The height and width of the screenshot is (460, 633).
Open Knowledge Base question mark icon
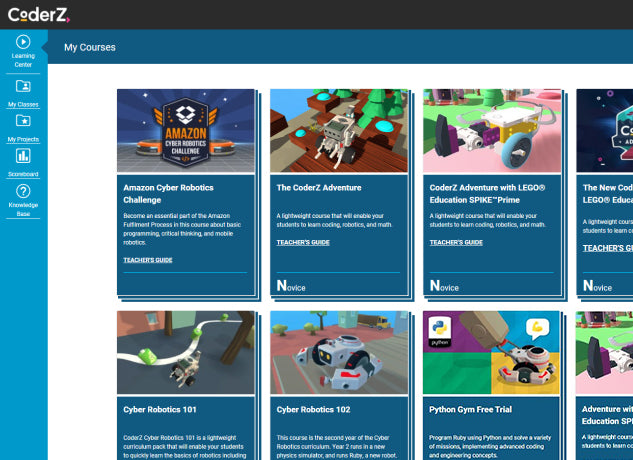coord(23,191)
